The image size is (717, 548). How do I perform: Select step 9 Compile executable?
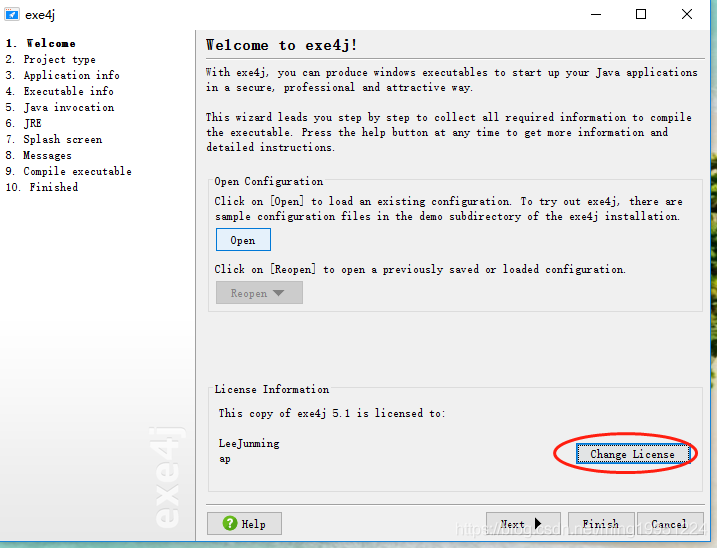[x=69, y=172]
